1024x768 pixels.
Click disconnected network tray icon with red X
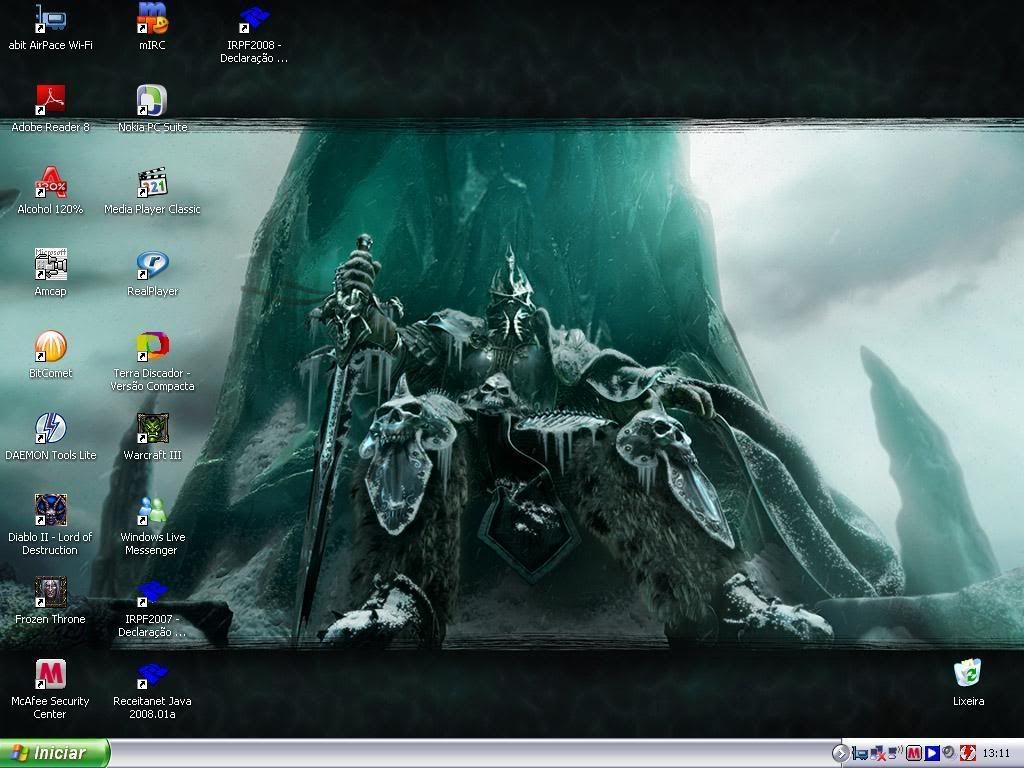coord(878,753)
